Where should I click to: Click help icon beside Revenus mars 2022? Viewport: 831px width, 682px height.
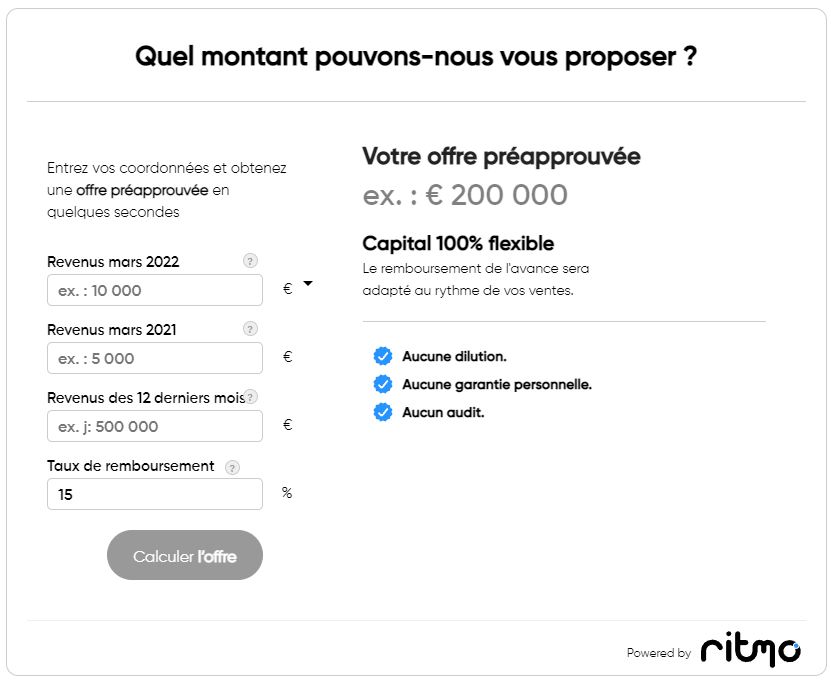(250, 261)
